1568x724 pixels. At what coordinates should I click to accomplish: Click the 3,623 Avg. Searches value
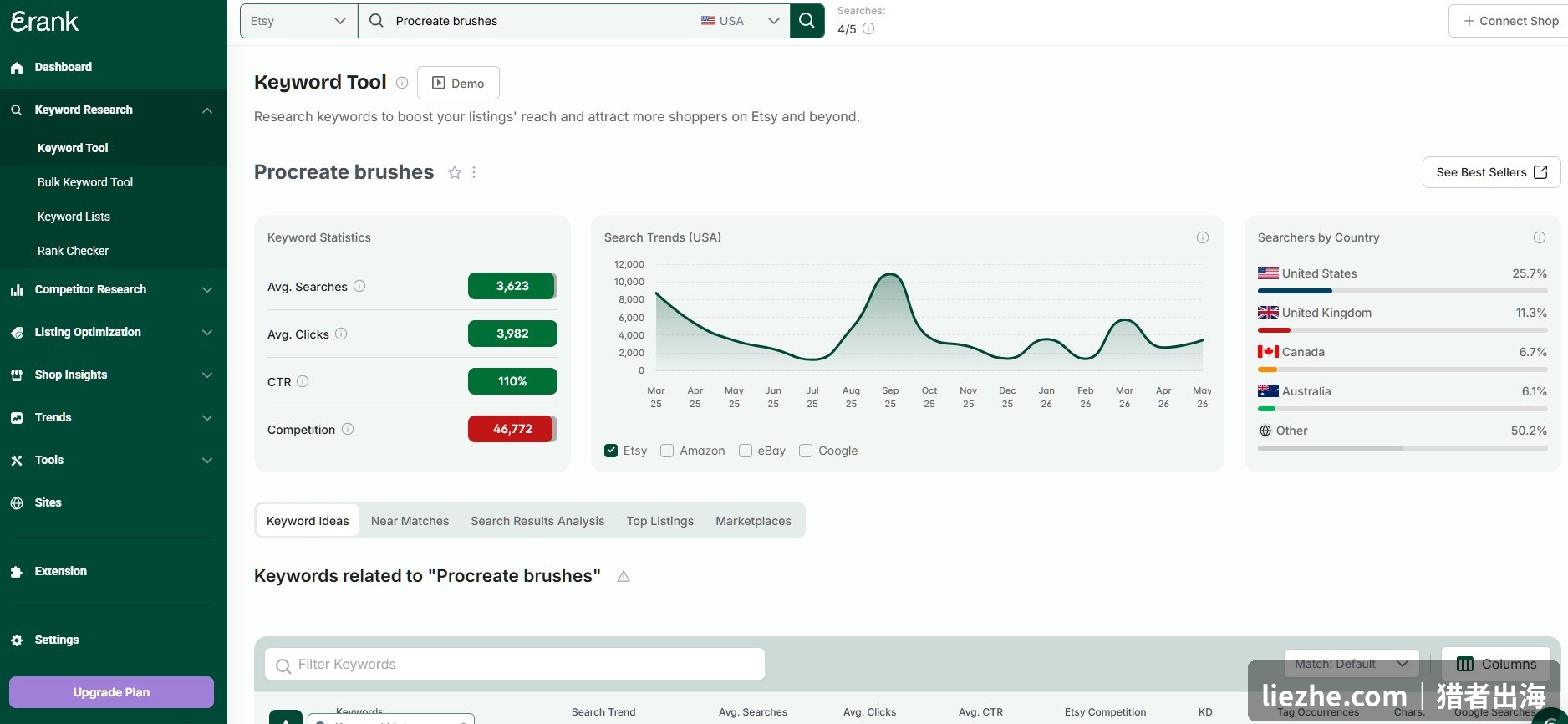512,286
